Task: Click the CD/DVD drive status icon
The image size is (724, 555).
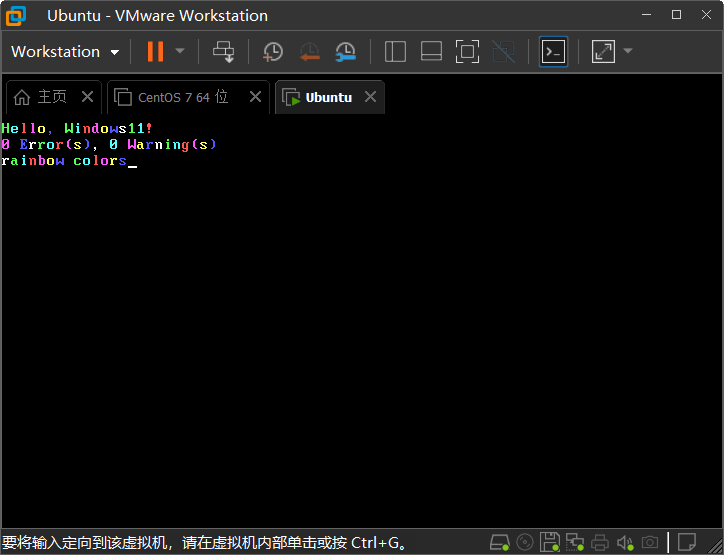Action: click(525, 542)
